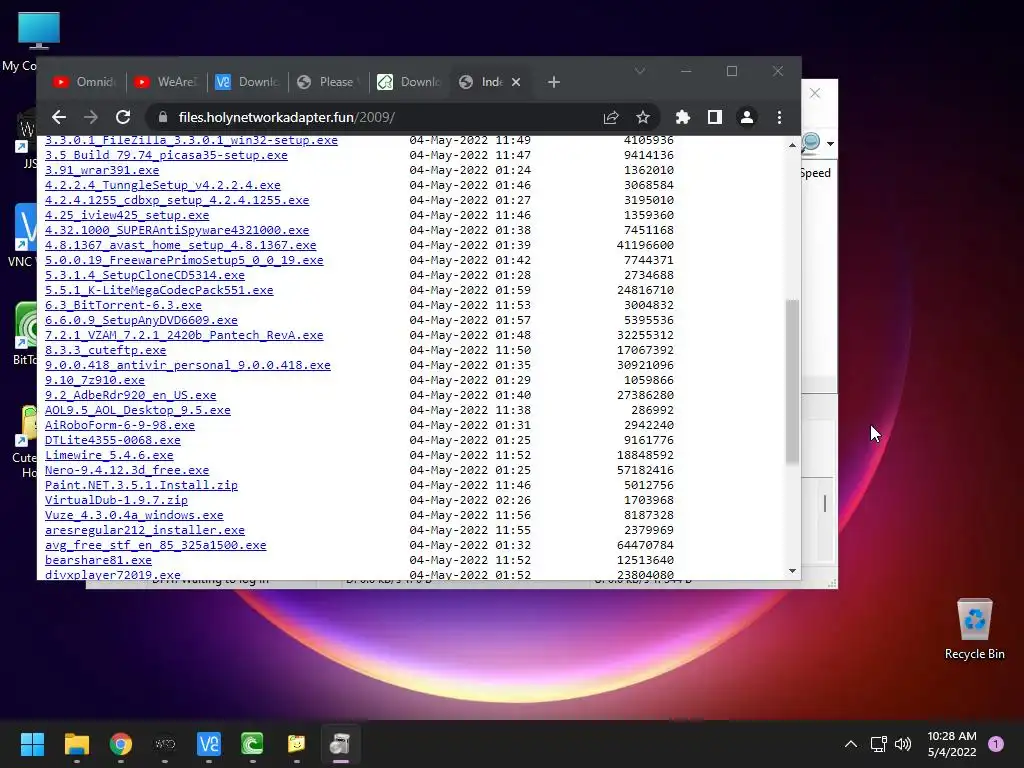Download 3.91_wrar391.exe
Viewport: 1024px width, 768px height.
pos(102,170)
